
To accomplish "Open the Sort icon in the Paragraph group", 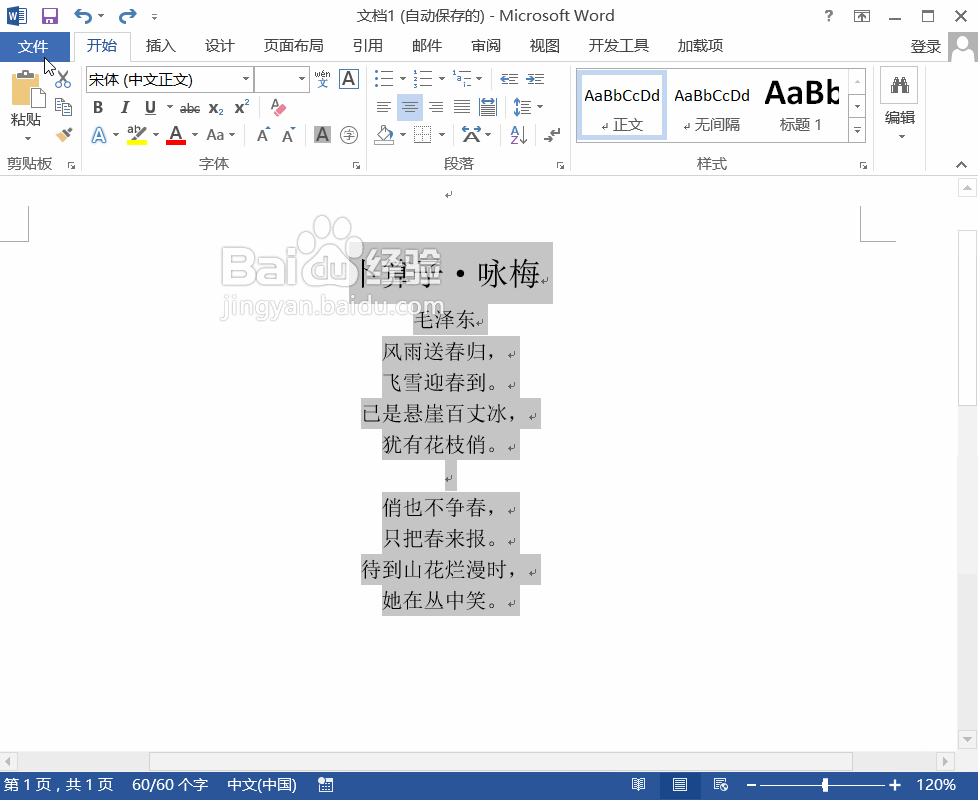I will (x=517, y=134).
